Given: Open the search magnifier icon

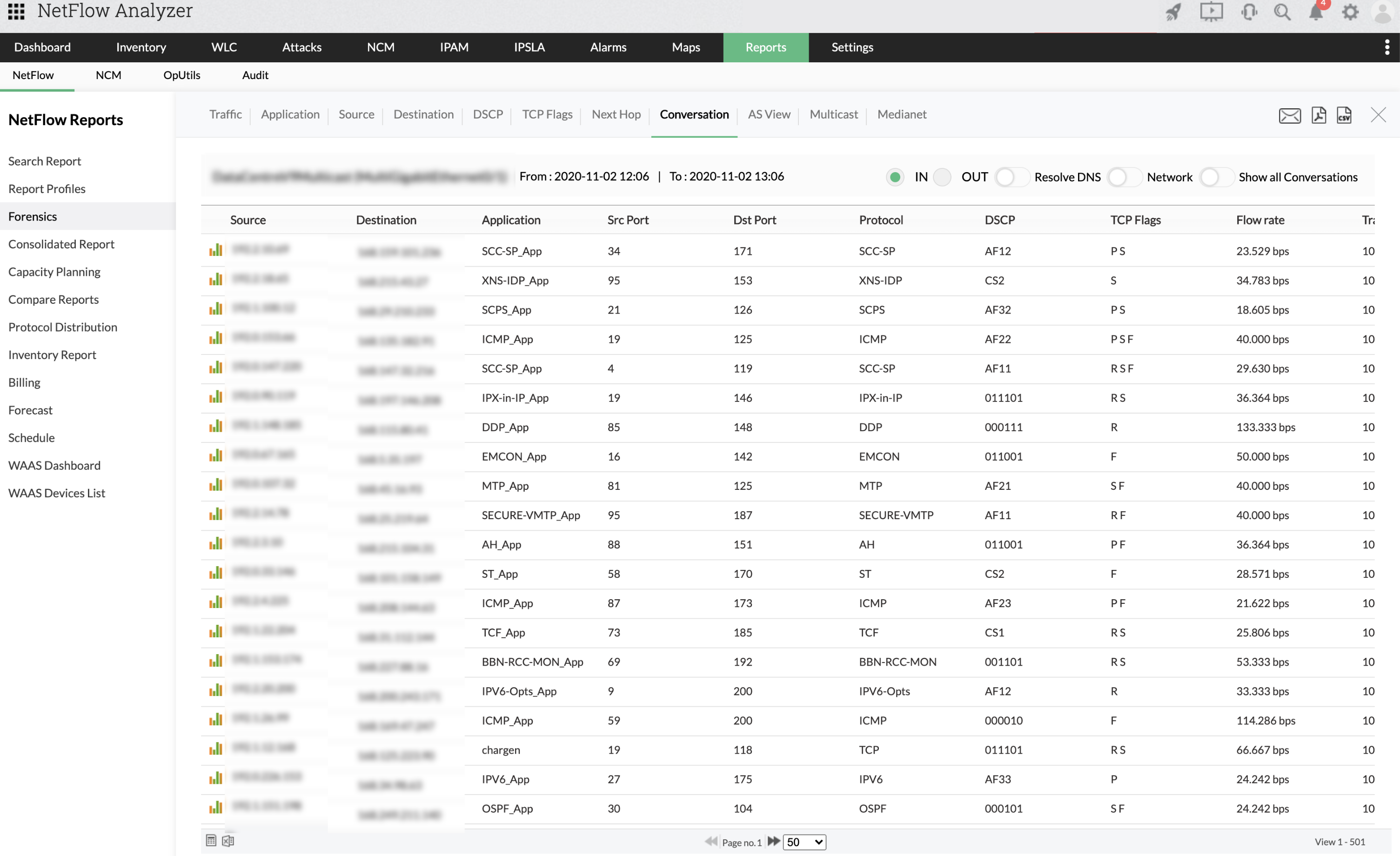Looking at the screenshot, I should coord(1282,13).
